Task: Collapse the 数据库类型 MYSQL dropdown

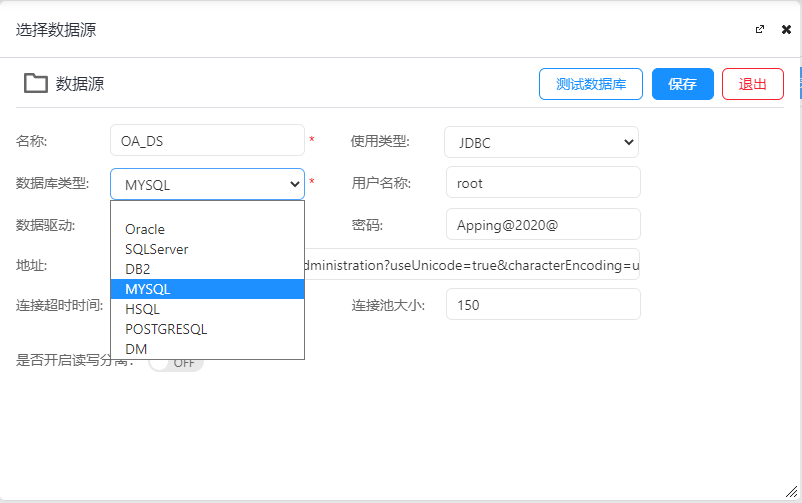Action: click(x=207, y=184)
